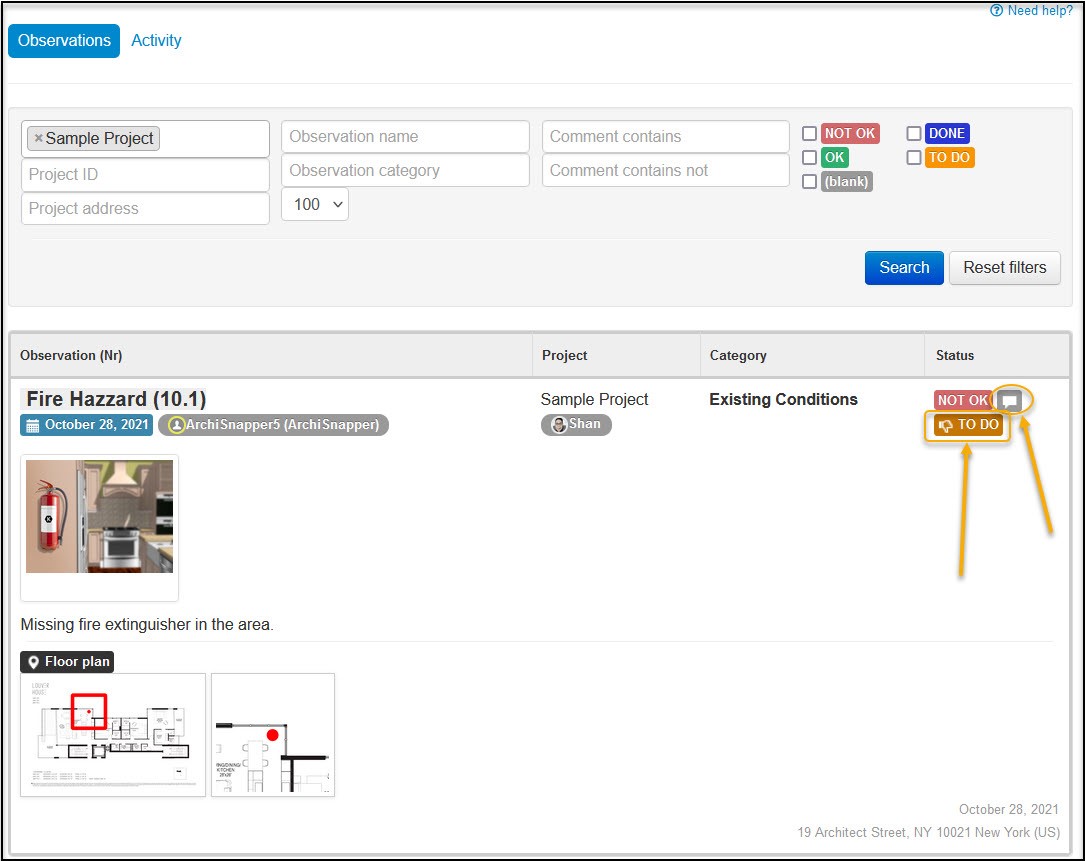
Task: Open the Observation category filter field
Action: tap(405, 170)
